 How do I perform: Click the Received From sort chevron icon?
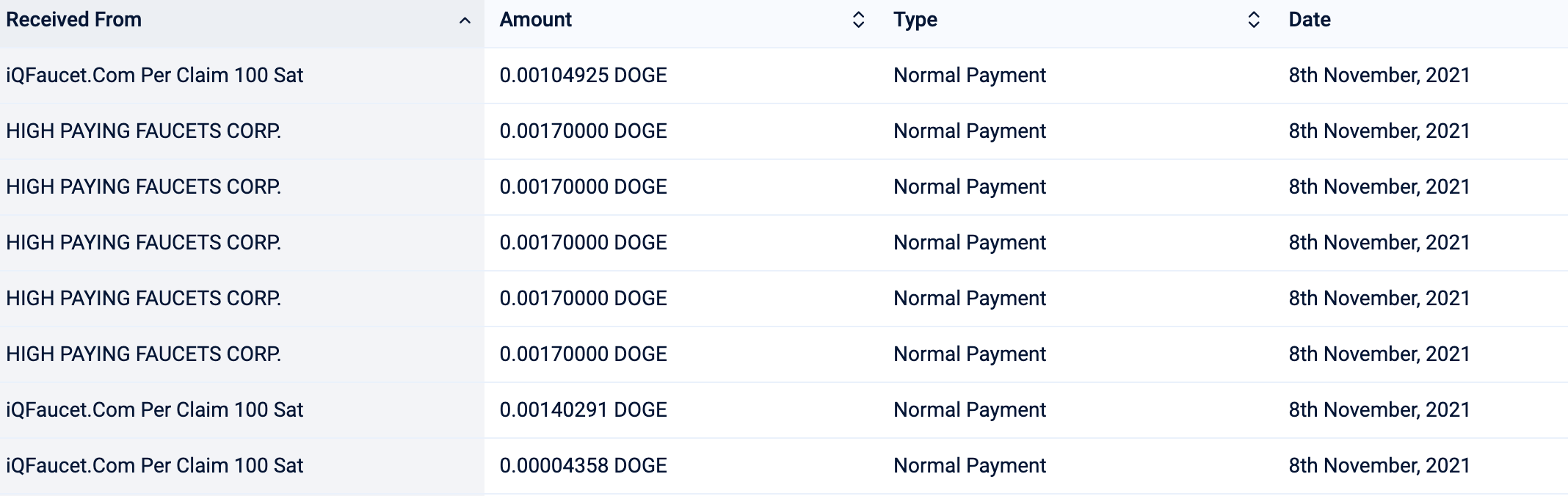[x=465, y=21]
